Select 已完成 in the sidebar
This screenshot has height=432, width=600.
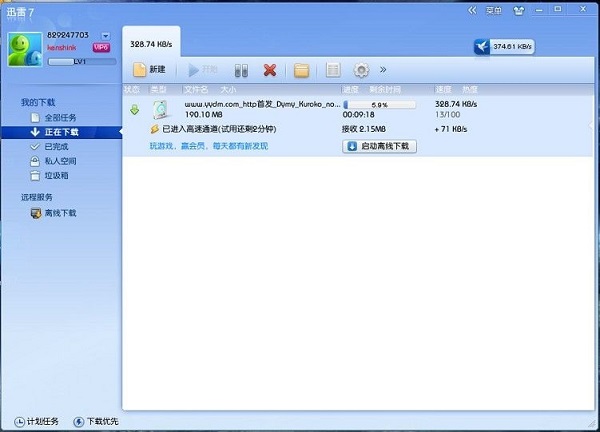tap(56, 146)
